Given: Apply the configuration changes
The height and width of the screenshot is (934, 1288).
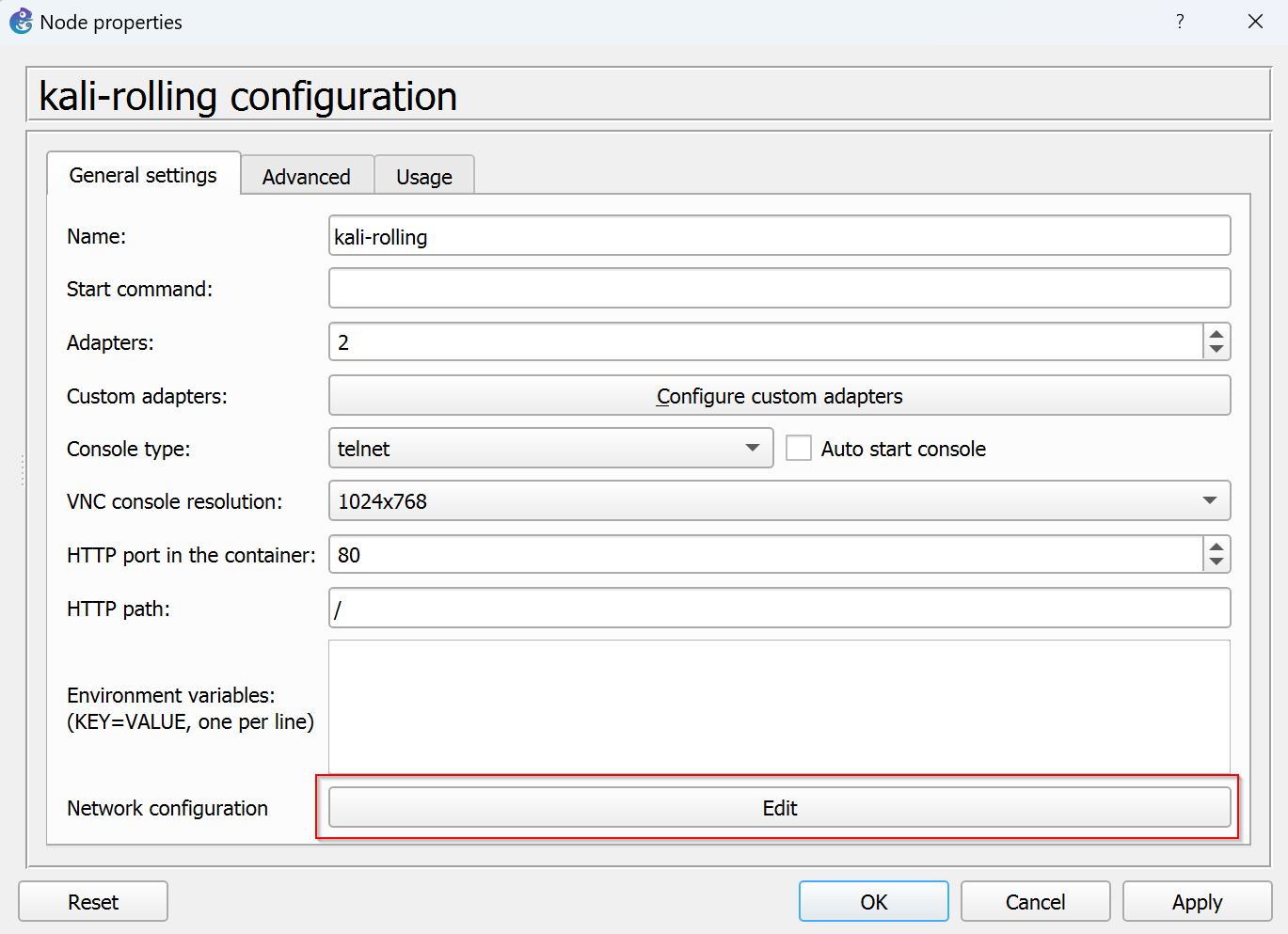Looking at the screenshot, I should 1197,902.
